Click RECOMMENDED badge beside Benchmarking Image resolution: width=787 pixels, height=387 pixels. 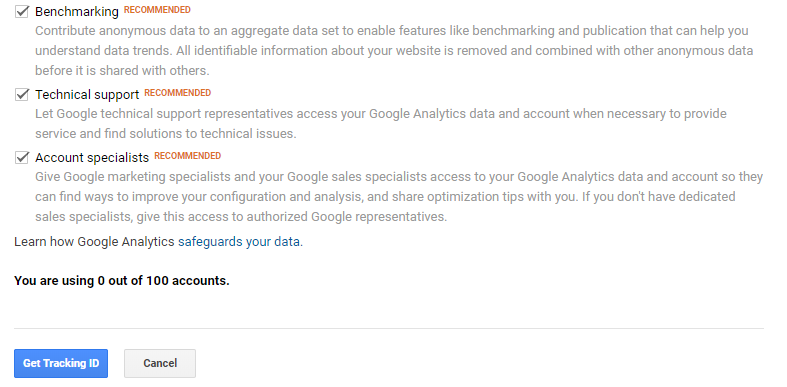157,10
